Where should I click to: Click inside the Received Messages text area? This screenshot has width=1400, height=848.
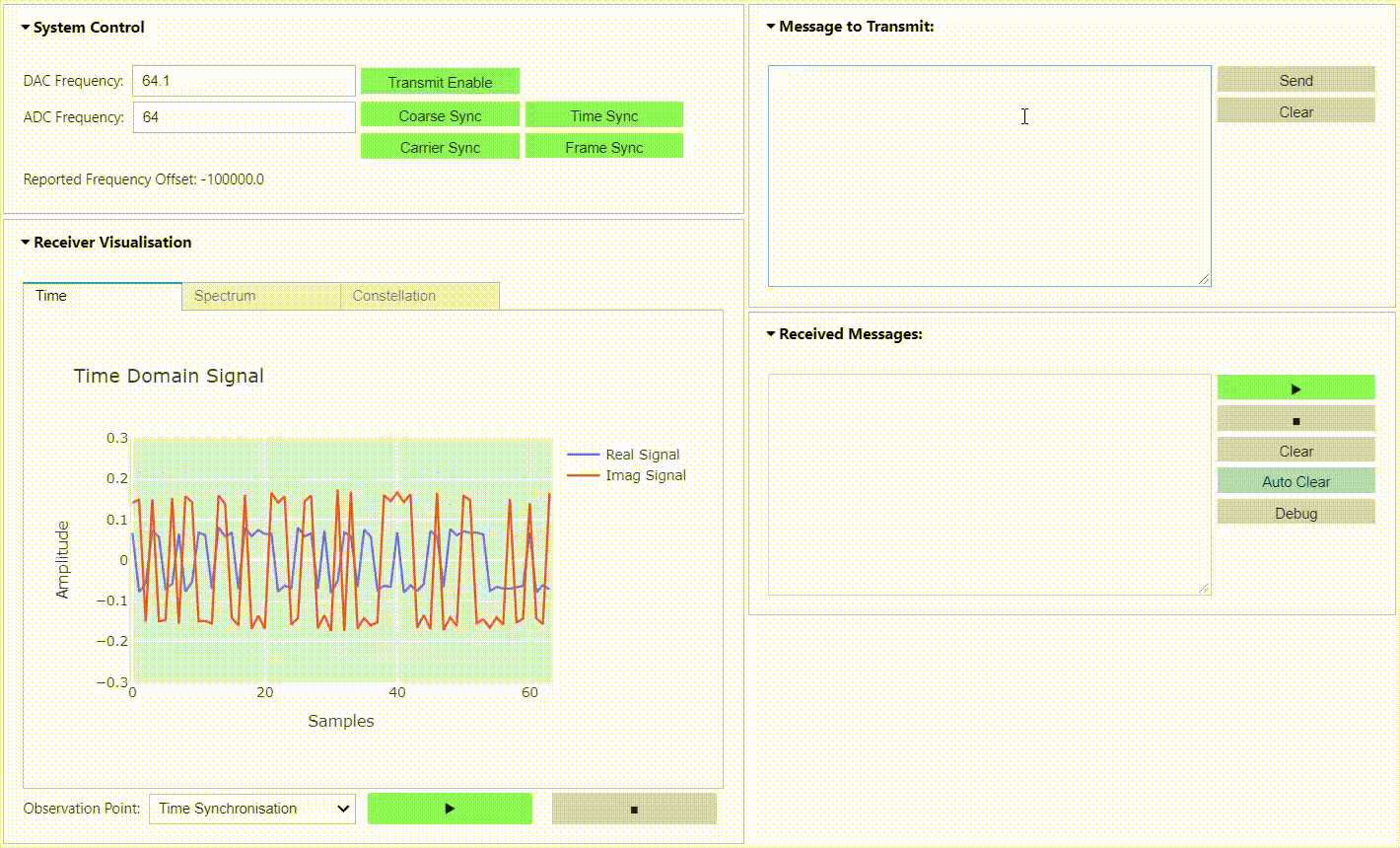pyautogui.click(x=989, y=484)
